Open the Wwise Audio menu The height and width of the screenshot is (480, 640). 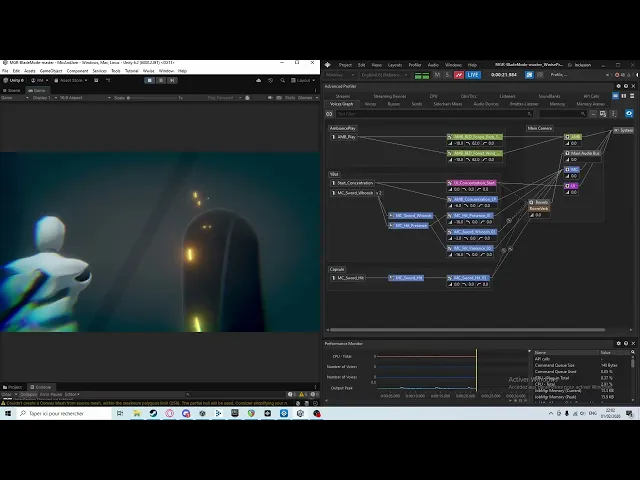(x=433, y=65)
